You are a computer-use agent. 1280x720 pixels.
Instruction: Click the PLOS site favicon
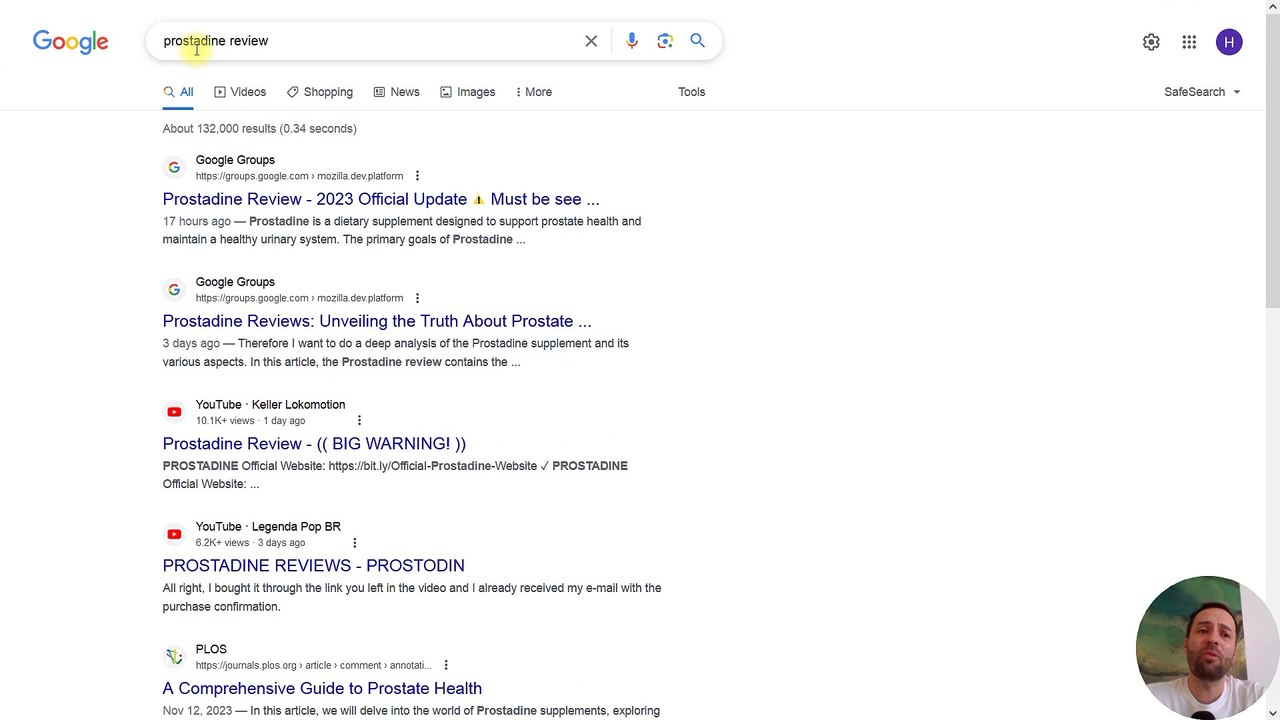(174, 657)
